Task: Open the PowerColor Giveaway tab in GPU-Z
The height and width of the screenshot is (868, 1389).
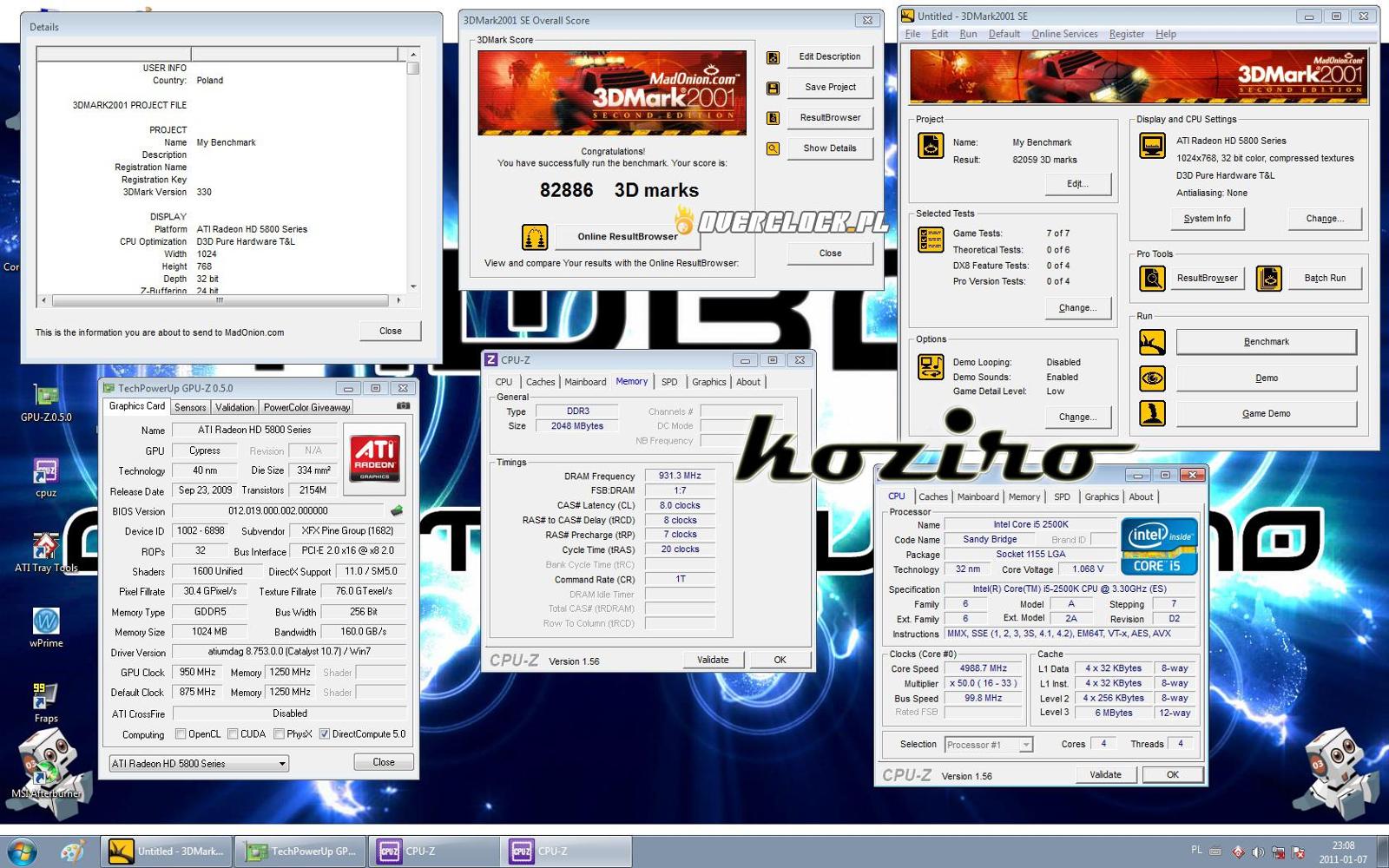Action: point(306,407)
